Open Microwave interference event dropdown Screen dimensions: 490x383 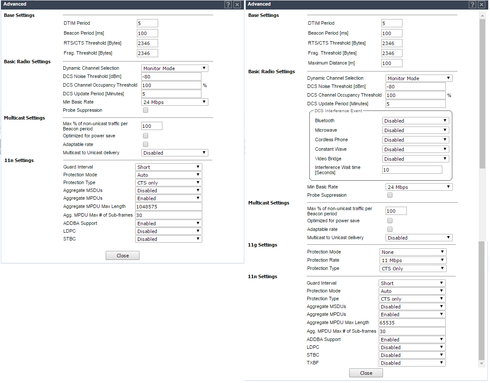click(x=415, y=130)
